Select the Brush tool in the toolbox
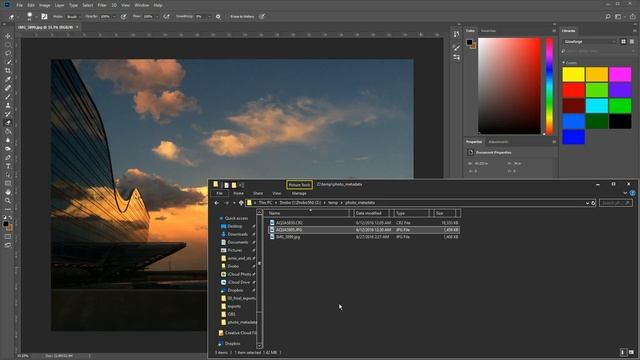 click(x=8, y=97)
